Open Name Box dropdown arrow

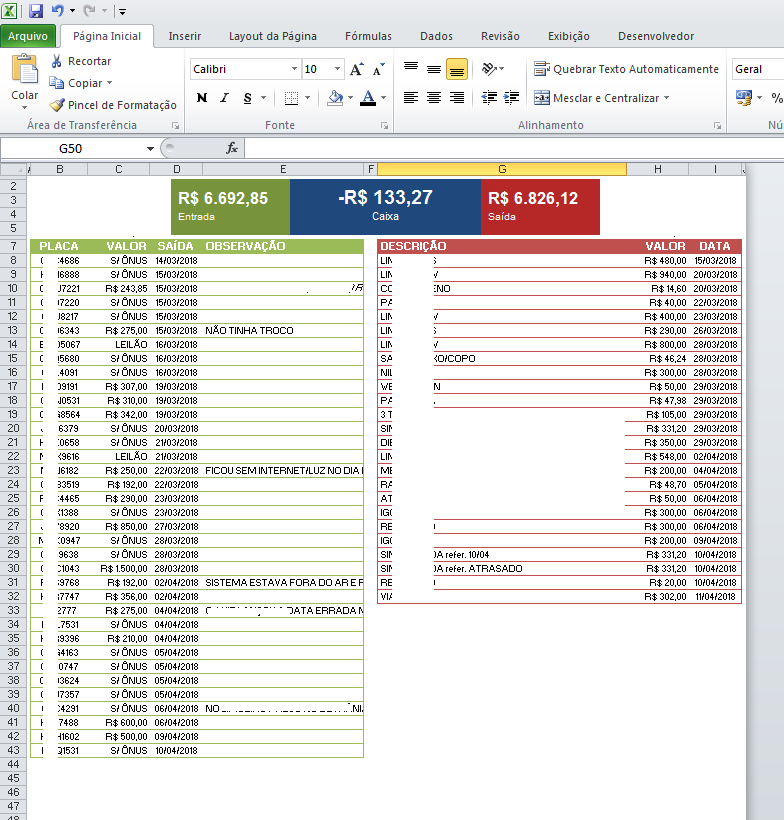pyautogui.click(x=150, y=149)
